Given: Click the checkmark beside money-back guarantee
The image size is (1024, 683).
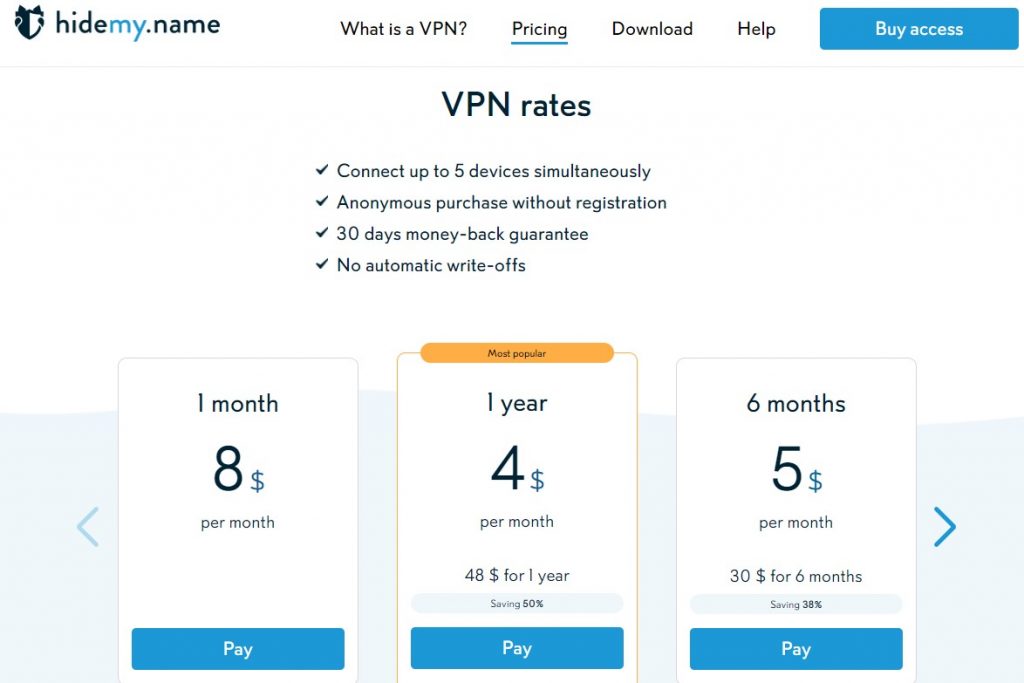Looking at the screenshot, I should coord(321,233).
